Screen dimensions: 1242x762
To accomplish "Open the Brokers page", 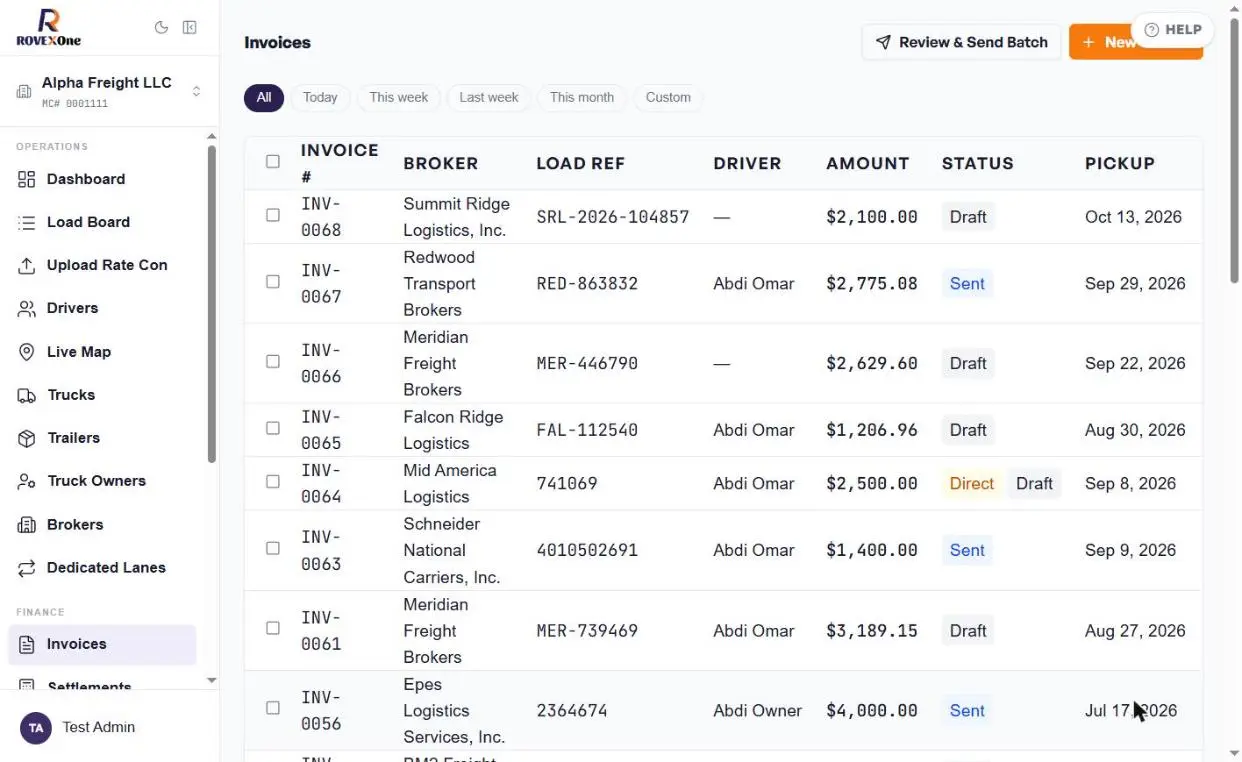I will pos(102,524).
